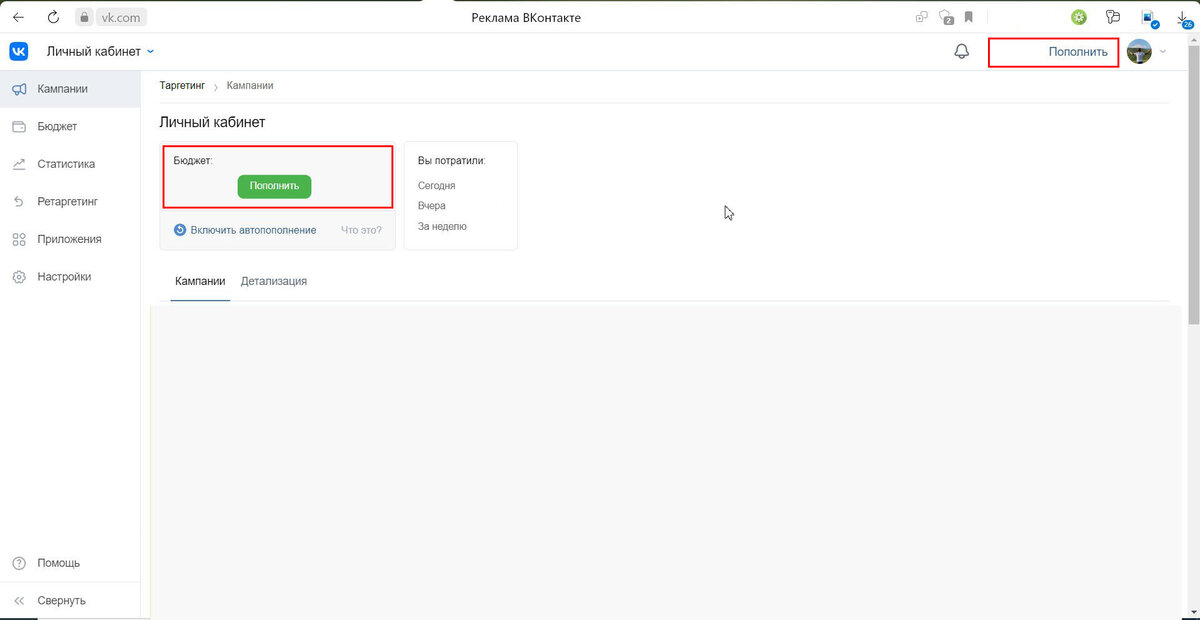
Task: Open the Бюджет wallet sidebar item
Action: pos(70,126)
